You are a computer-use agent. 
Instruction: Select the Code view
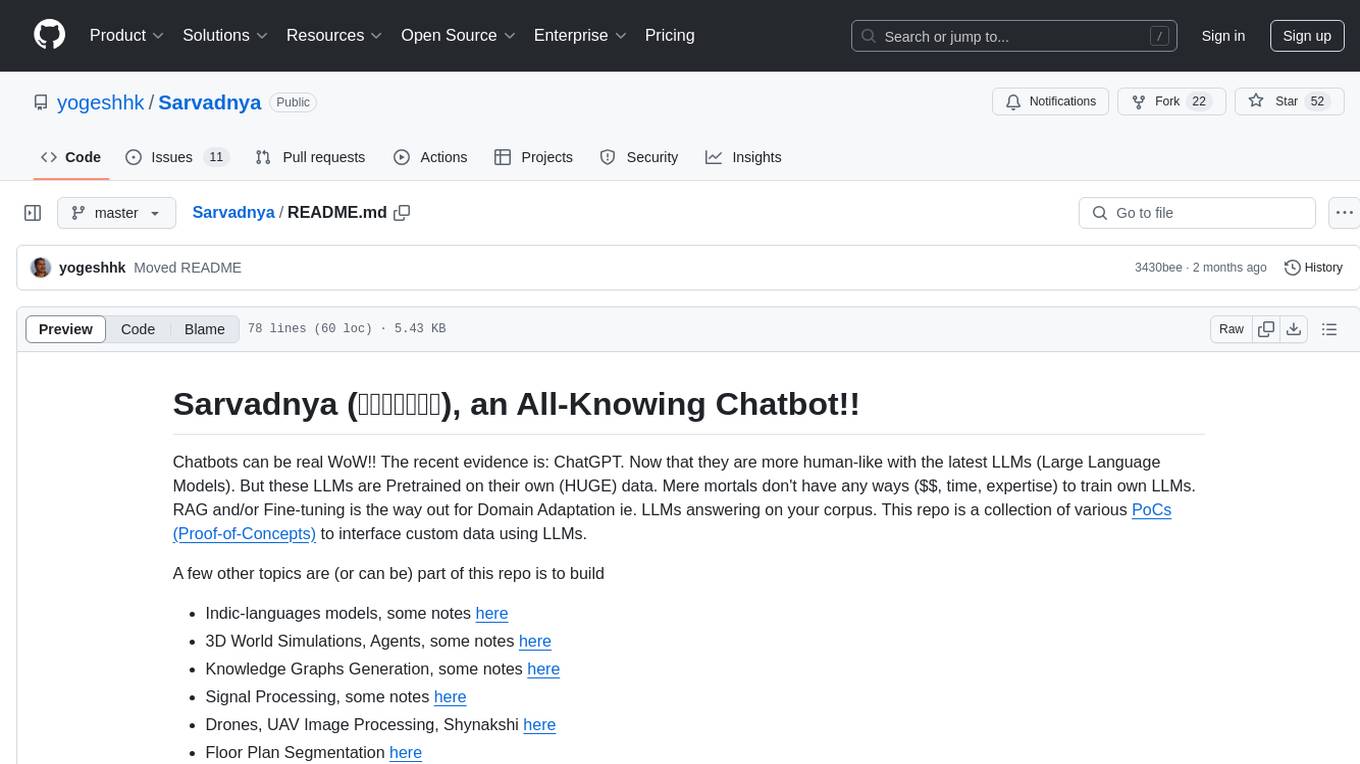(x=138, y=329)
